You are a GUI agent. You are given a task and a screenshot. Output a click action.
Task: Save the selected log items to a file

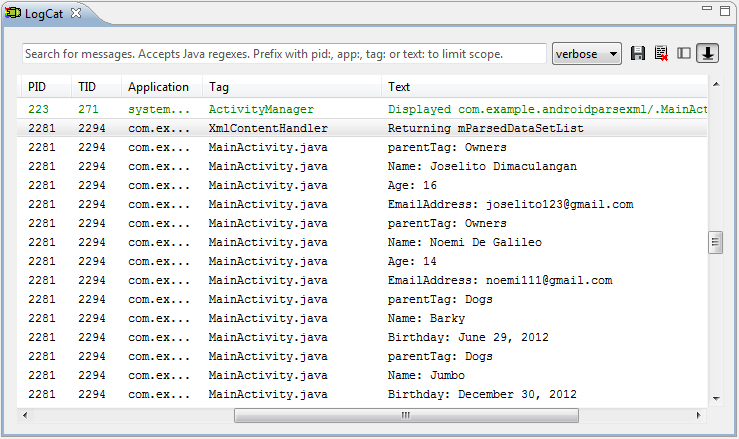pyautogui.click(x=638, y=53)
